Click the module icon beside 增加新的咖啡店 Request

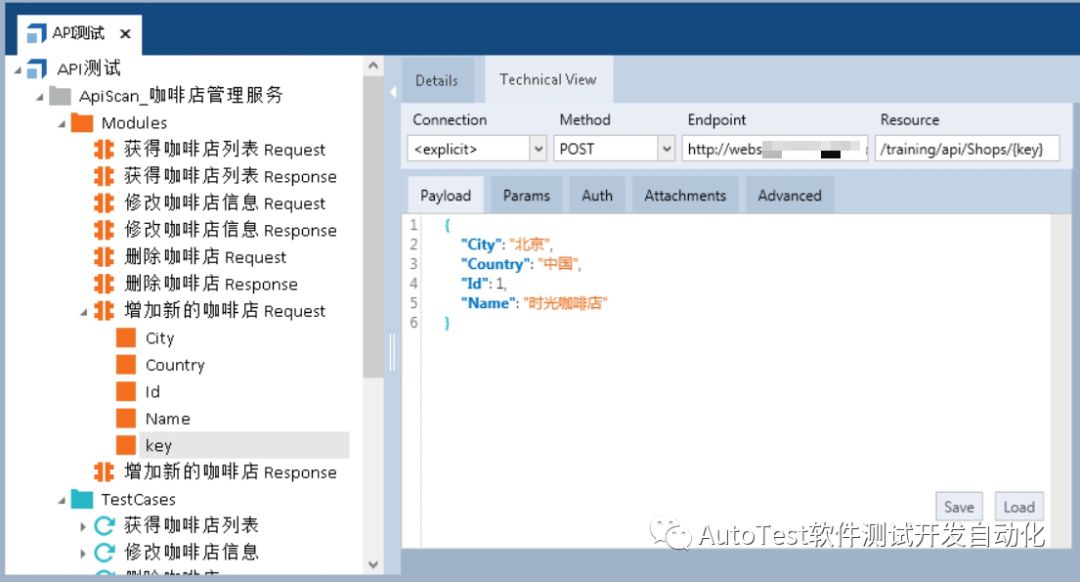[104, 310]
